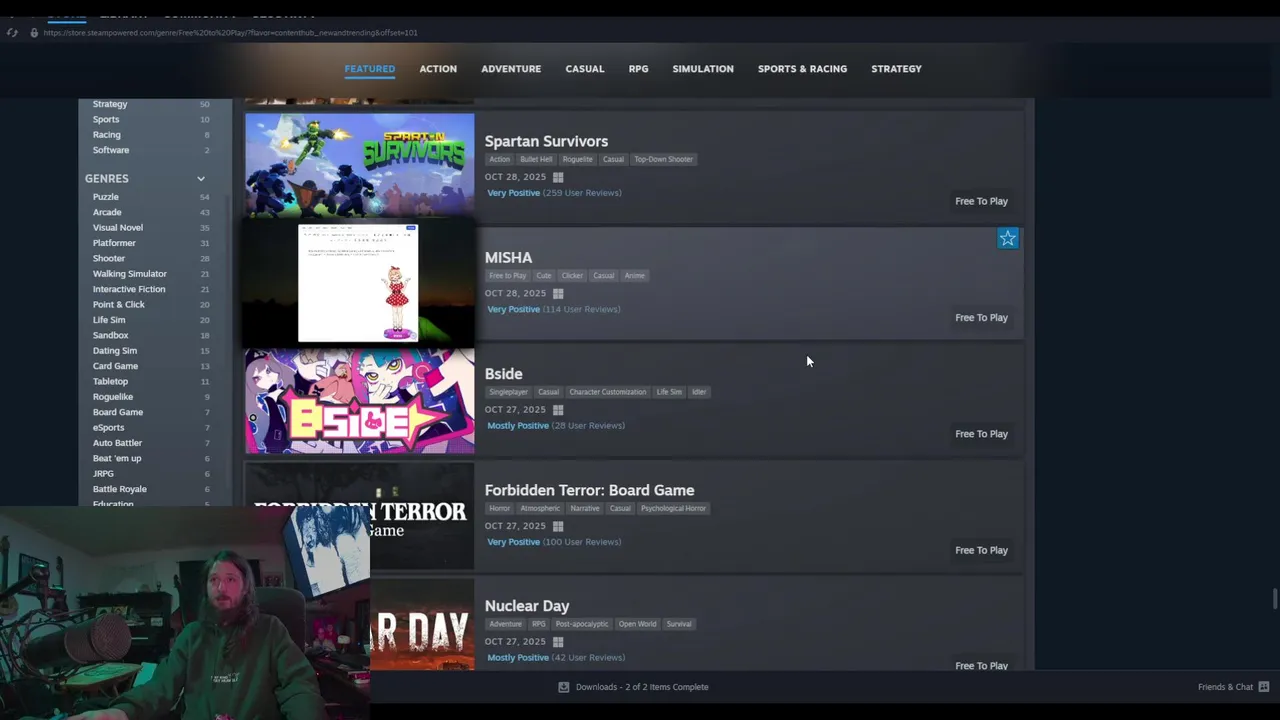Image resolution: width=1280 pixels, height=720 pixels.
Task: Click the Anime tag on MISHA
Action: pyautogui.click(x=634, y=276)
